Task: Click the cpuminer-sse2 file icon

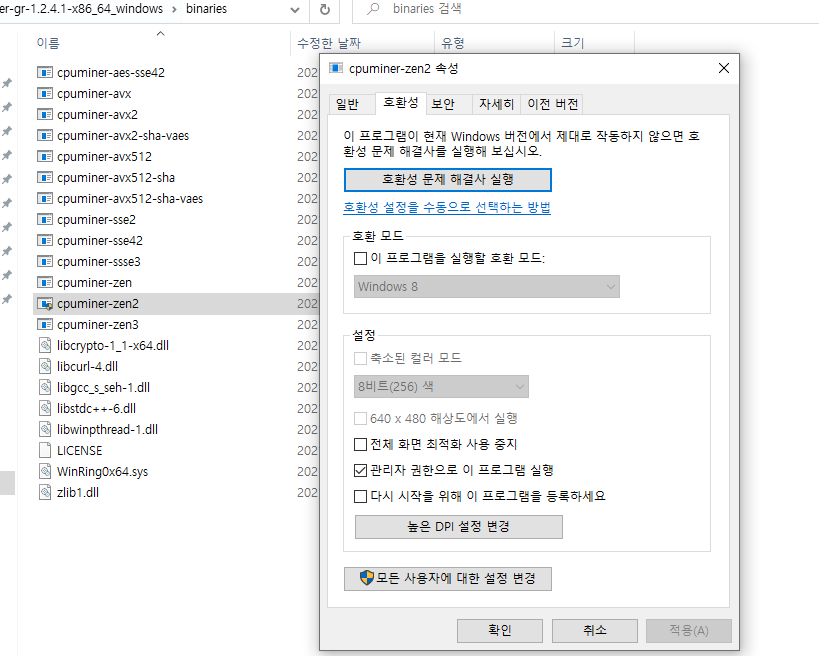Action: click(x=45, y=219)
